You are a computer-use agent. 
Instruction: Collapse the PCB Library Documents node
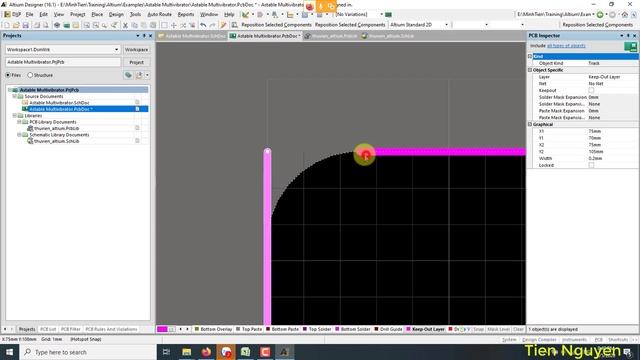pyautogui.click(x=19, y=122)
